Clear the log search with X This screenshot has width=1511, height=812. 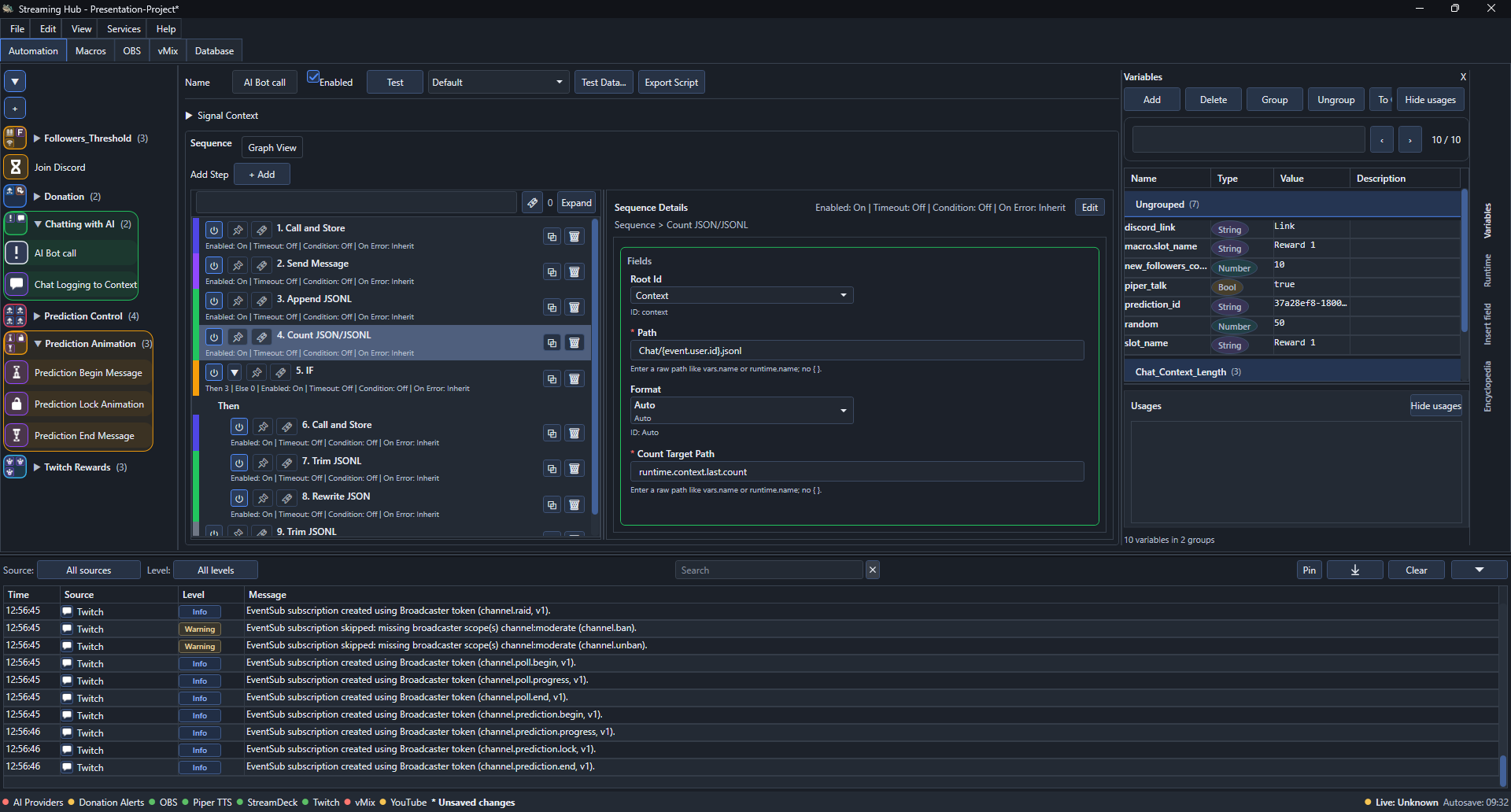(873, 570)
